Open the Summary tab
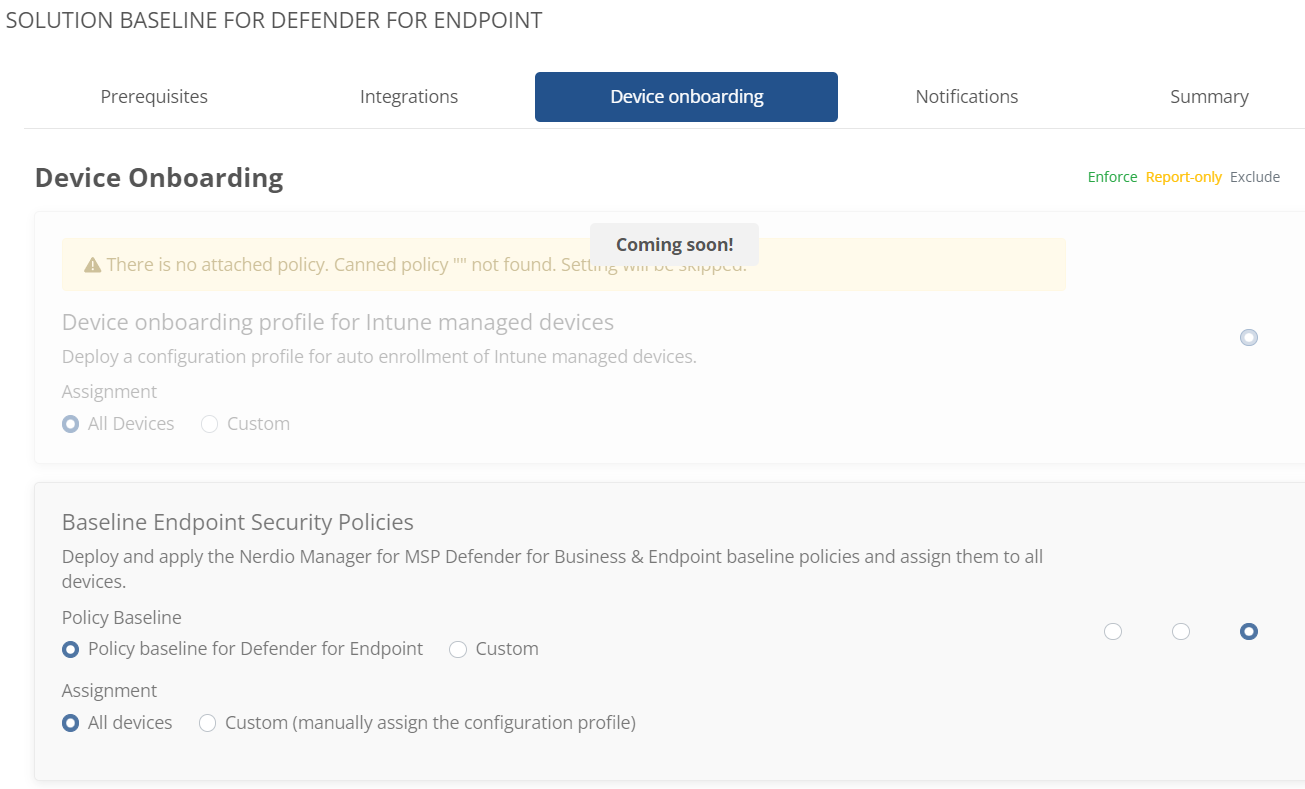 click(1209, 97)
